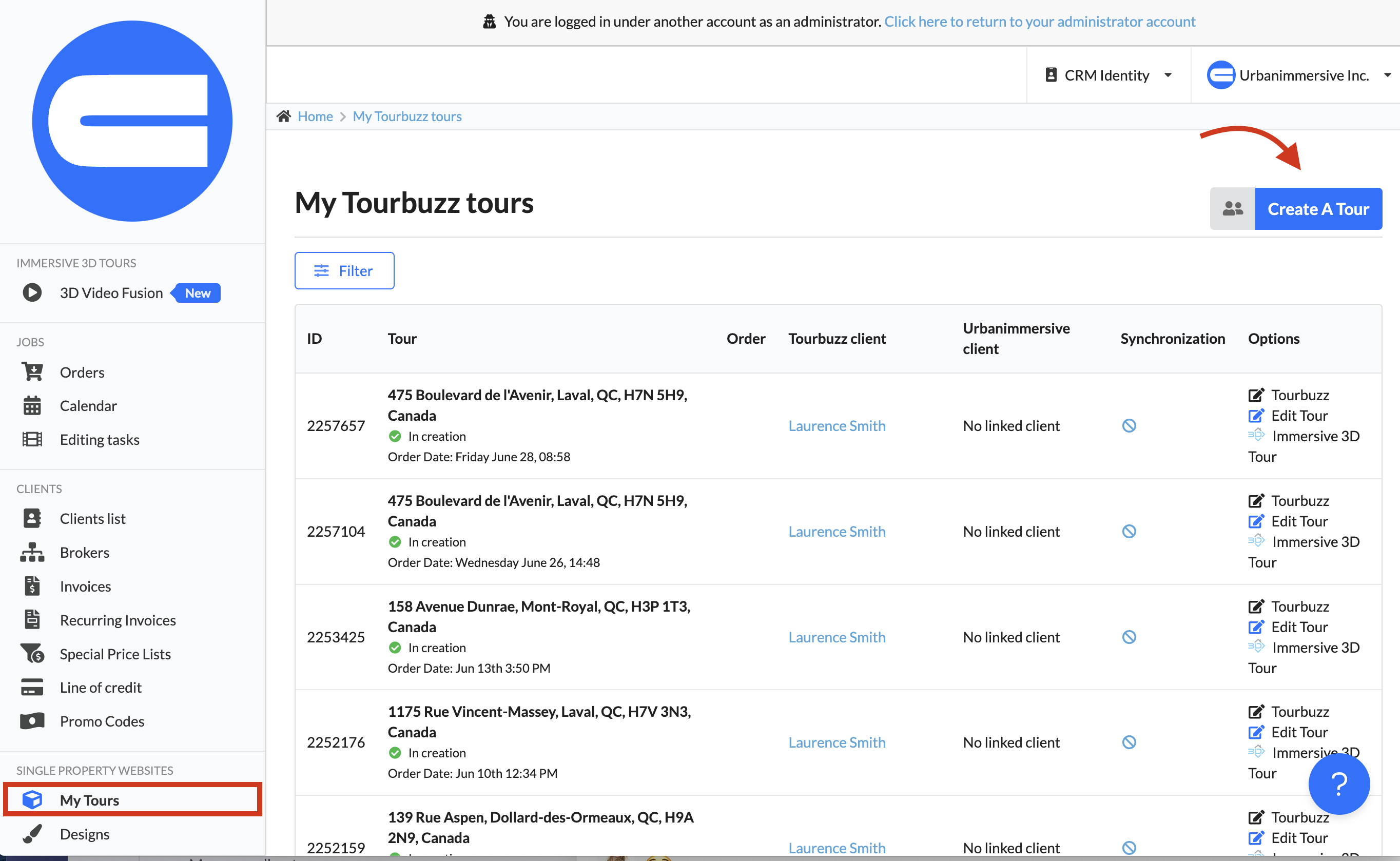The width and height of the screenshot is (1400, 861).
Task: Open 158 Avenue Dunrae tour title
Action: pyautogui.click(x=539, y=616)
